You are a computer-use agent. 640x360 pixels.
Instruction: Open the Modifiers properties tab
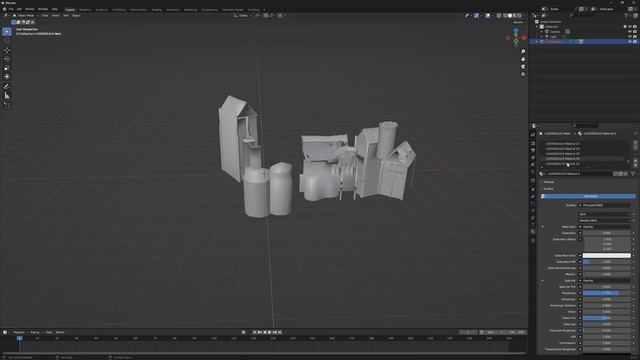[533, 197]
